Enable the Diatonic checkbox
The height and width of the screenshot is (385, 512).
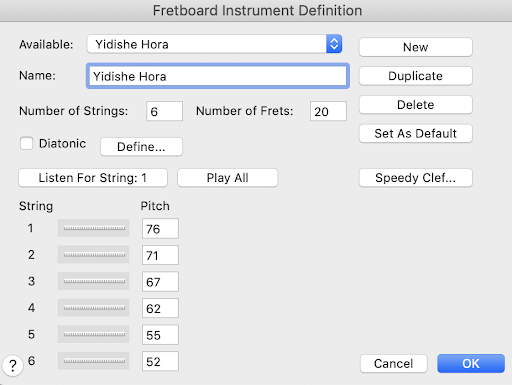pos(26,144)
